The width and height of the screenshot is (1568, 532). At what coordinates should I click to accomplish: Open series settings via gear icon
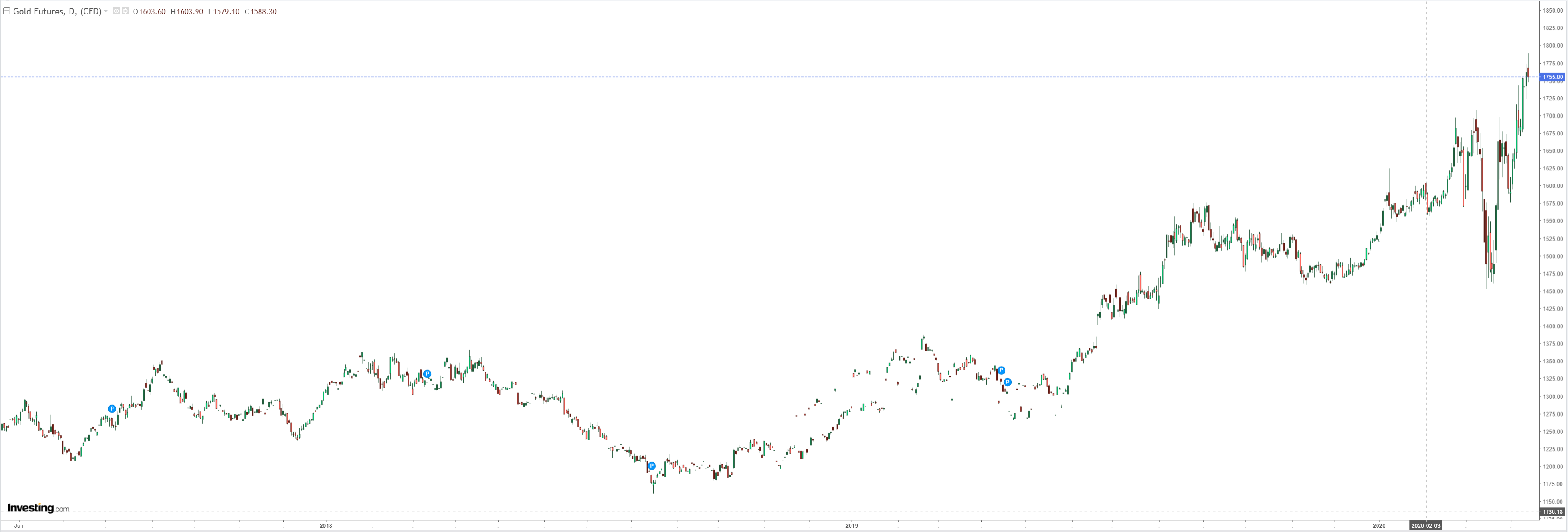click(x=126, y=11)
